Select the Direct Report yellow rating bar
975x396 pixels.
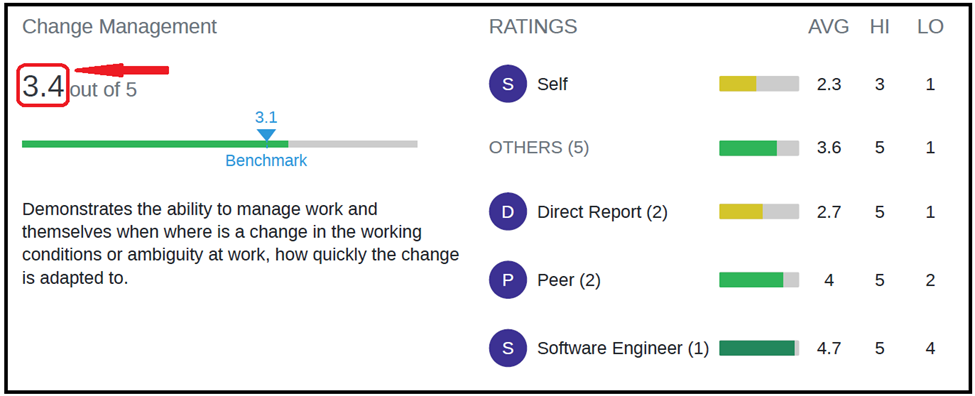click(759, 212)
